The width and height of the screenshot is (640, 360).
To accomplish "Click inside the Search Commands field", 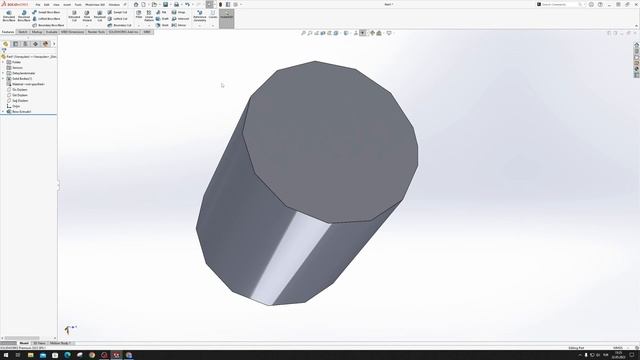I will [x=560, y=4].
